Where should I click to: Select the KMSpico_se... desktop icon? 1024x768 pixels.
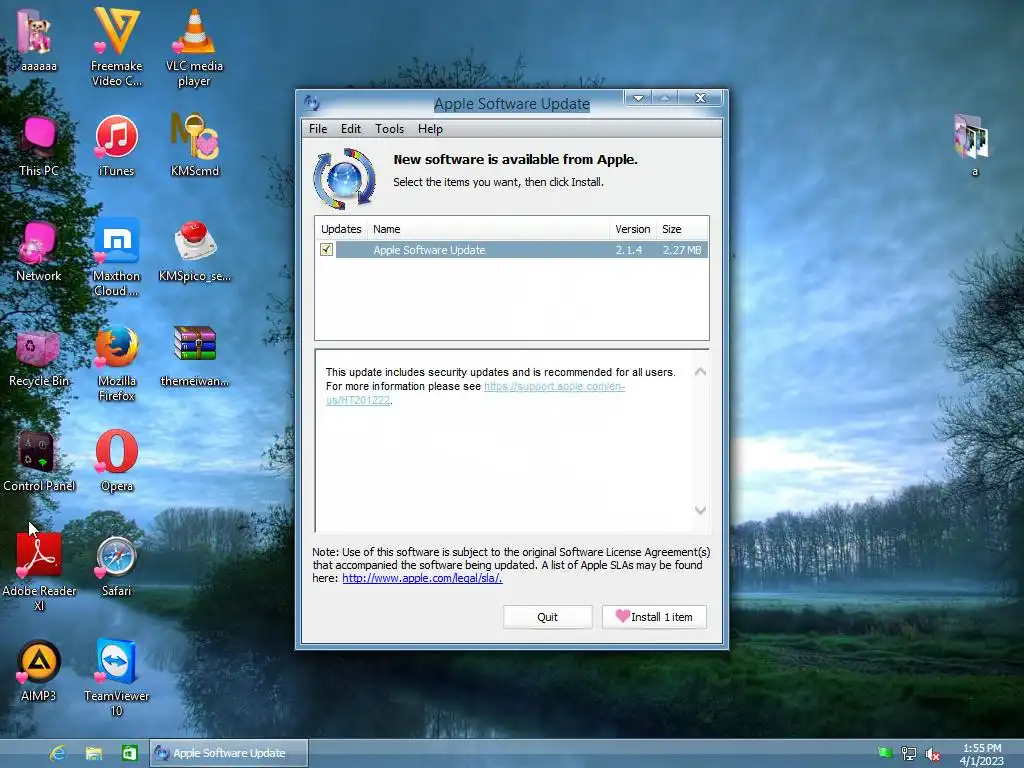click(195, 251)
